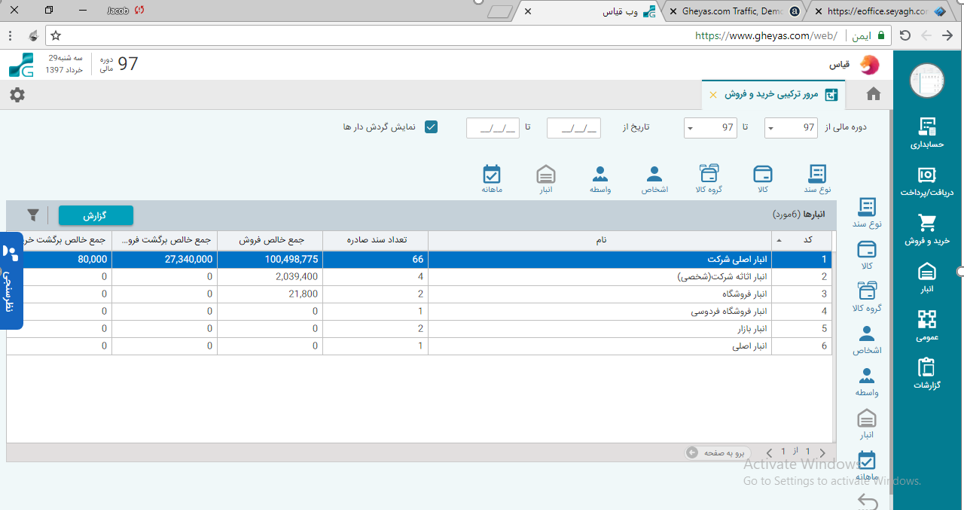The image size is (964, 510).
Task: Click the back arrow below side icon list
Action: pyautogui.click(x=866, y=501)
